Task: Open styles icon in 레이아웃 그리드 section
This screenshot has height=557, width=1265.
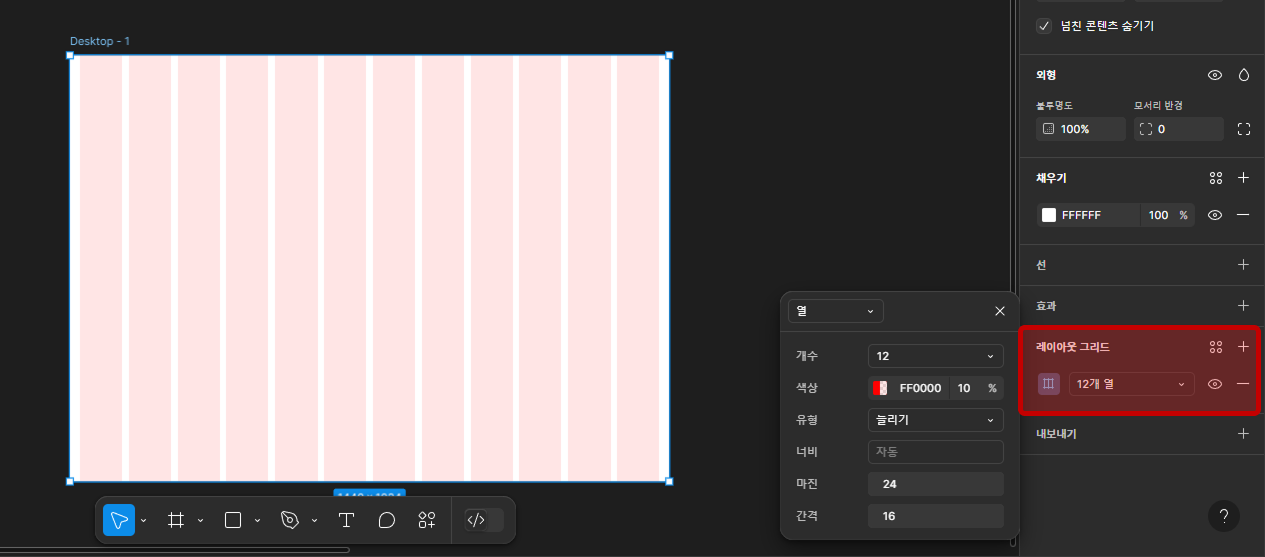Action: coord(1216,347)
